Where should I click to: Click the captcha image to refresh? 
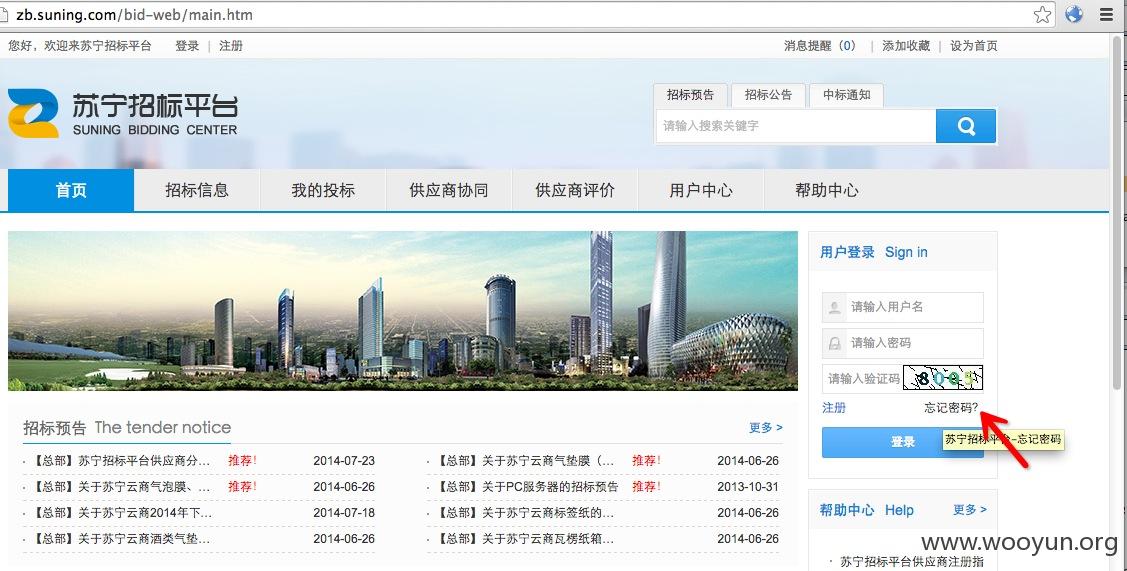point(943,378)
